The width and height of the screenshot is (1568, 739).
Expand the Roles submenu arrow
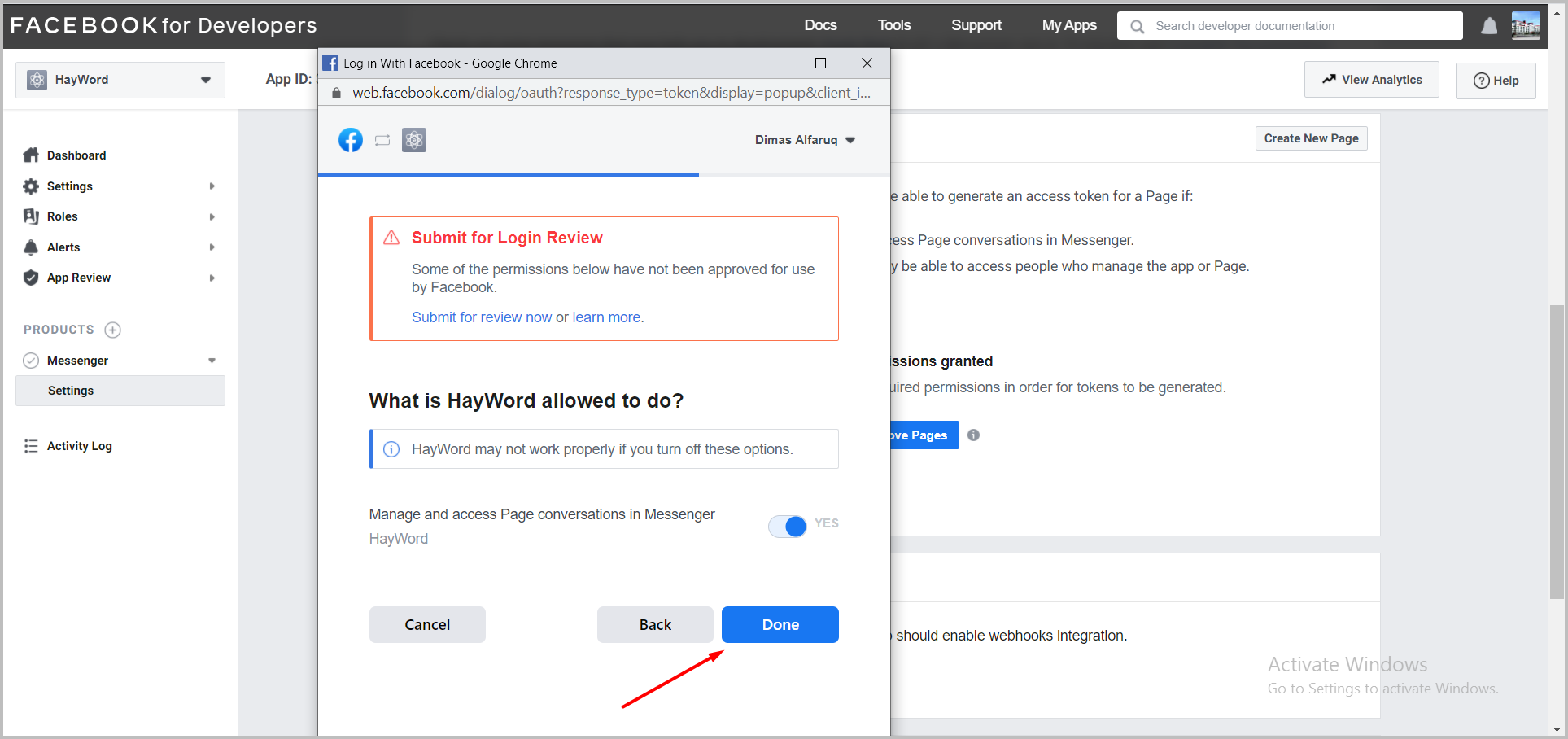[212, 216]
